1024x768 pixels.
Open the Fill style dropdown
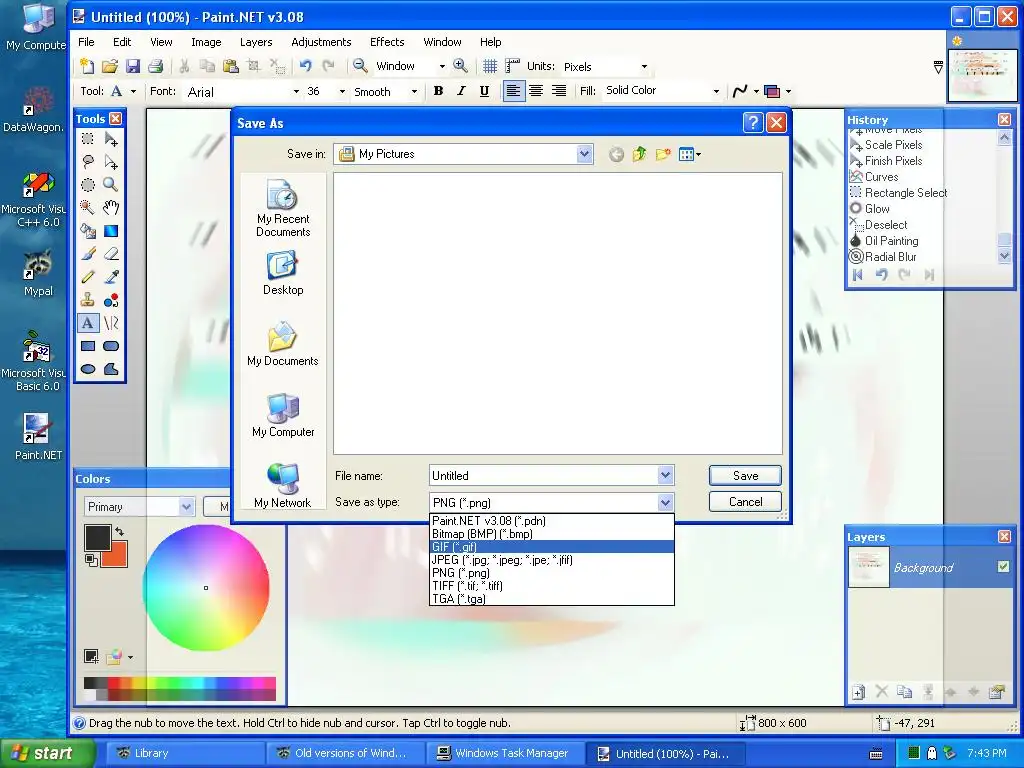pos(716,91)
